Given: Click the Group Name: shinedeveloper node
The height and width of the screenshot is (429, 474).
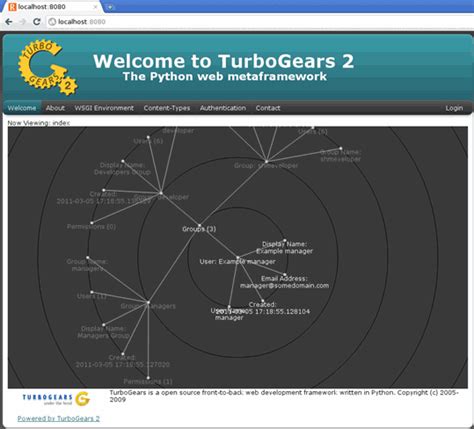Looking at the screenshot, I should (340, 156).
